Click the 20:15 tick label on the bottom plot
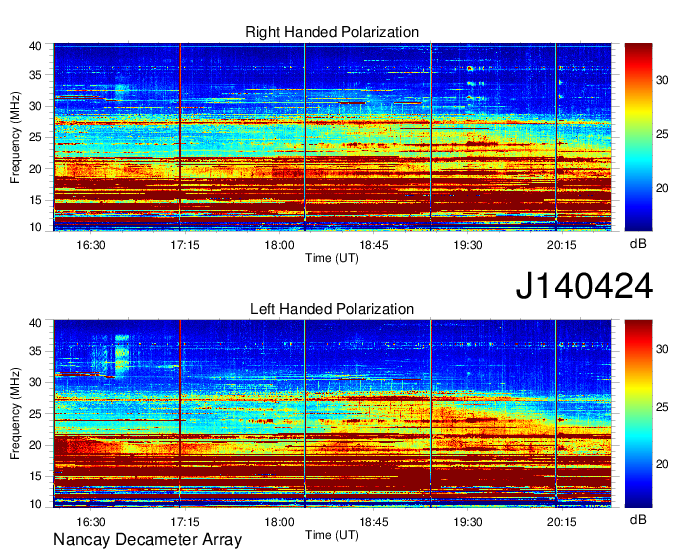680x552 pixels. pyautogui.click(x=562, y=522)
